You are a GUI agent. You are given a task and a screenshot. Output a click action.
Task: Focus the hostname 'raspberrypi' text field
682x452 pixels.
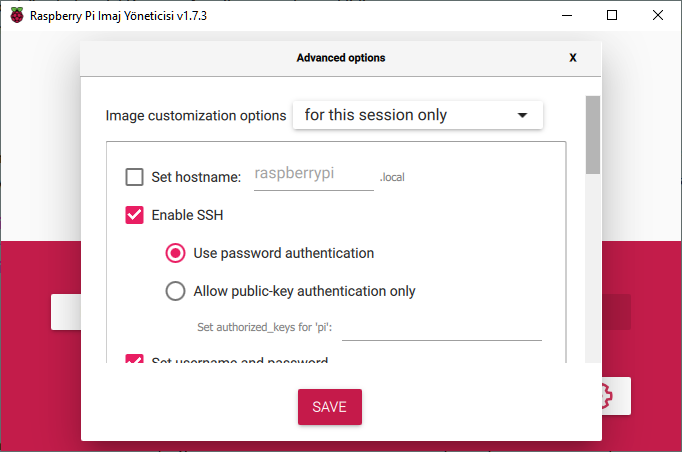pos(313,174)
